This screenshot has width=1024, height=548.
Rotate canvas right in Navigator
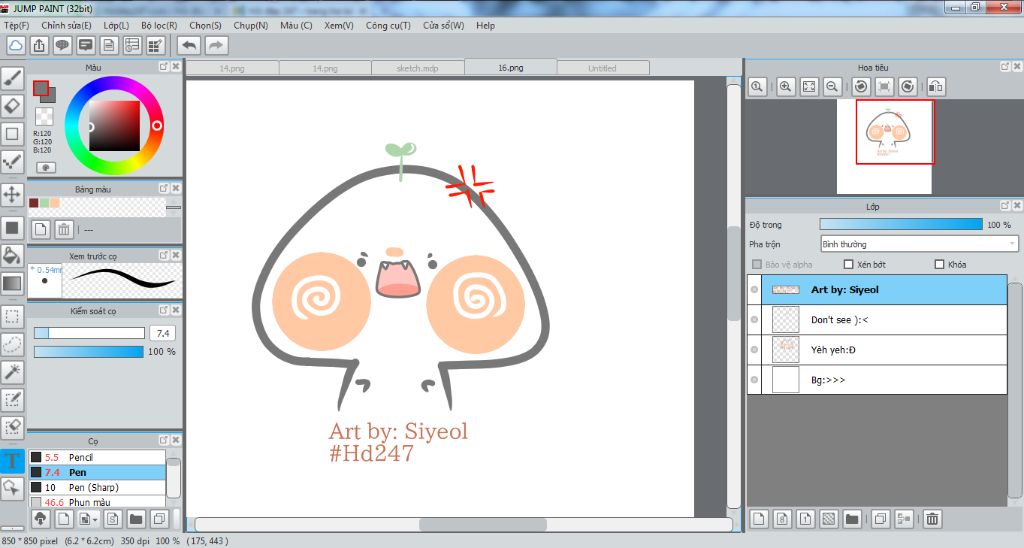coord(908,86)
